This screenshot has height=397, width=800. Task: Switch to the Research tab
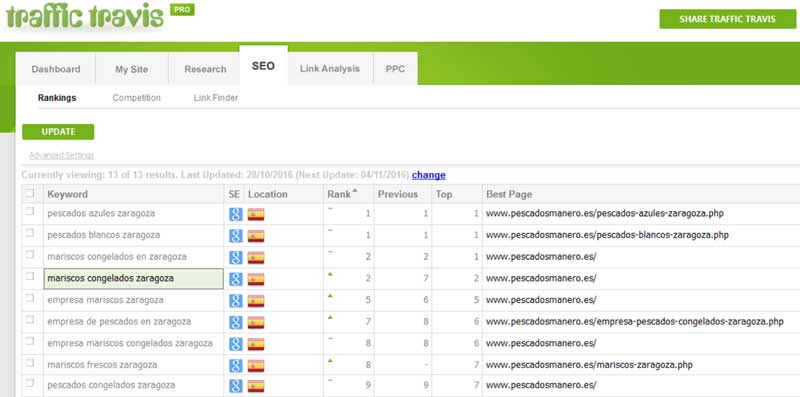[205, 69]
